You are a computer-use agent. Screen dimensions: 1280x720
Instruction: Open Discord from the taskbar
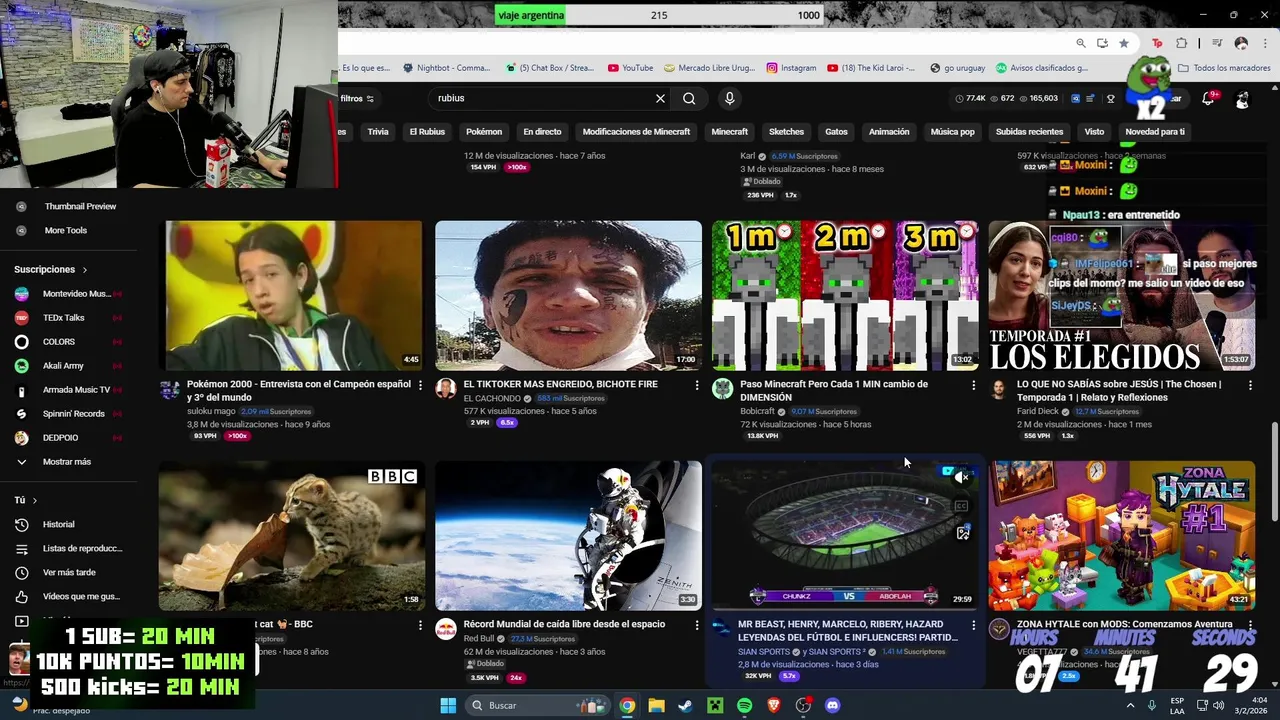click(832, 705)
